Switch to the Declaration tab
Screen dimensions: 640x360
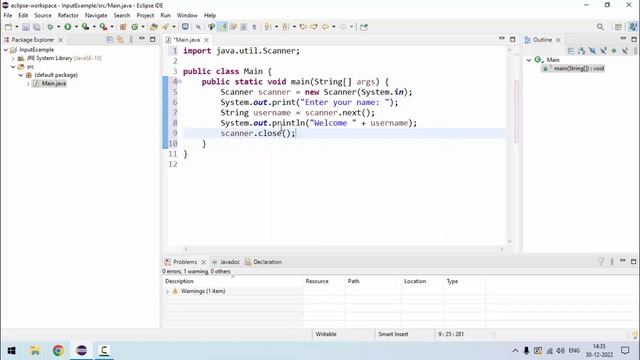[264, 262]
